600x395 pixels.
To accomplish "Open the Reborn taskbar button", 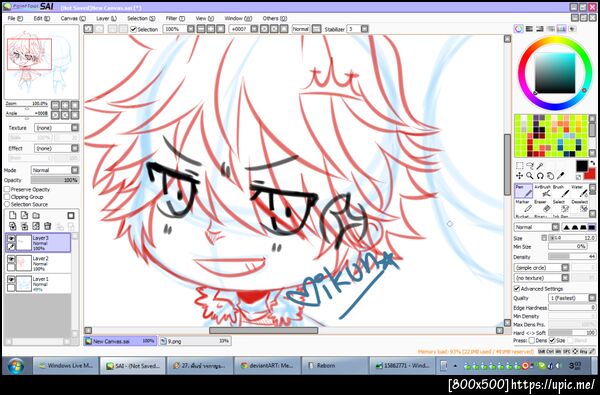I will click(335, 366).
